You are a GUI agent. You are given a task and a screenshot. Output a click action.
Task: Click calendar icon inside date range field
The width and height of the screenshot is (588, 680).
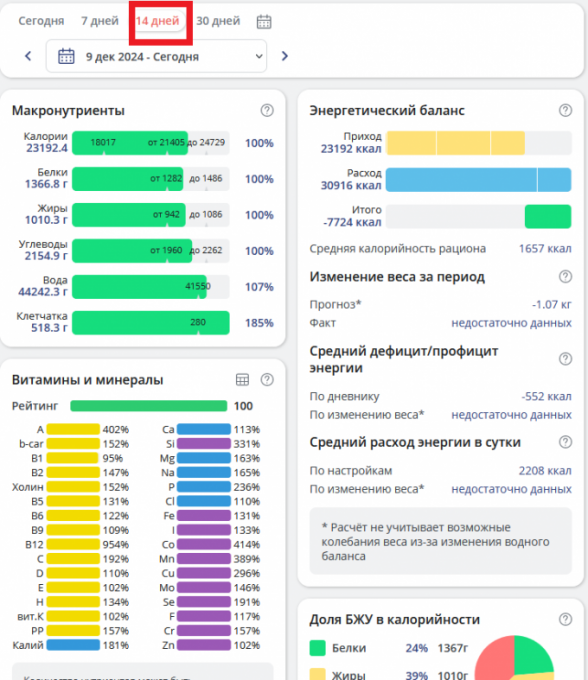tap(66, 56)
